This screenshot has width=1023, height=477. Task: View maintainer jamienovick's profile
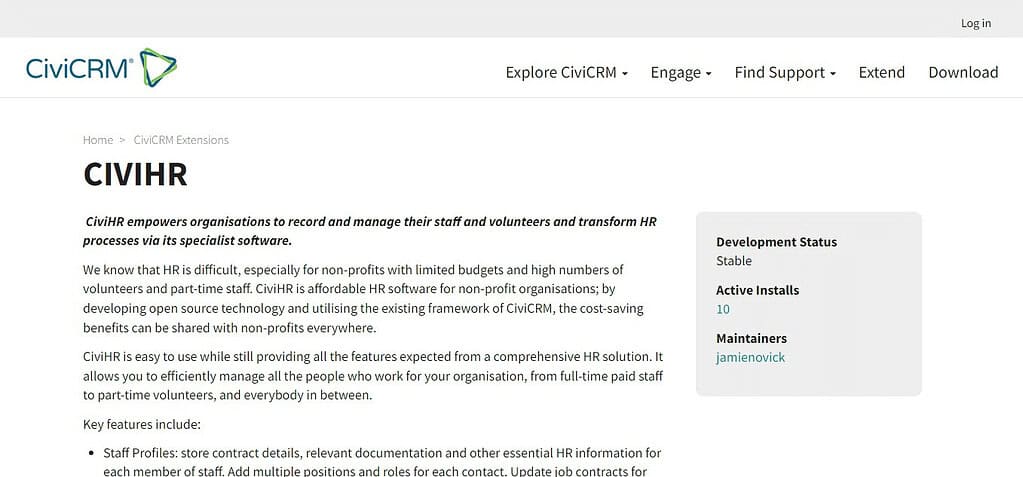pos(750,358)
